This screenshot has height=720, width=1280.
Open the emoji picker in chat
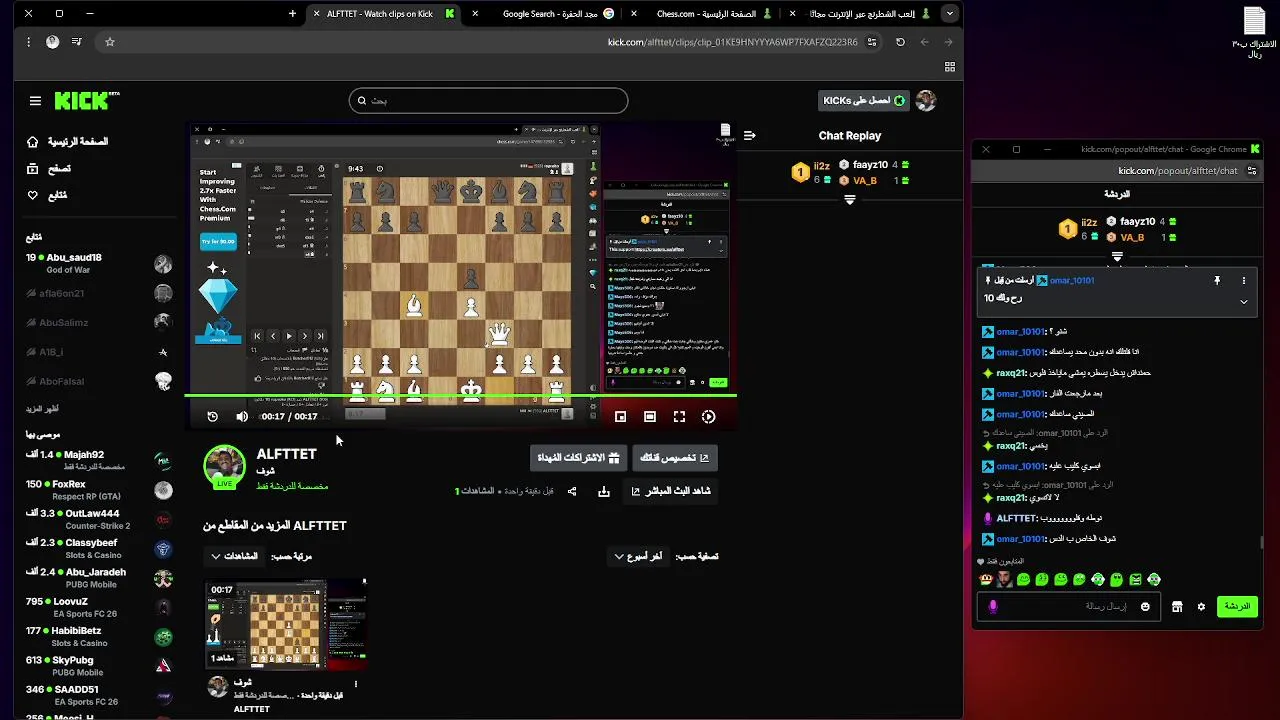coord(1145,606)
